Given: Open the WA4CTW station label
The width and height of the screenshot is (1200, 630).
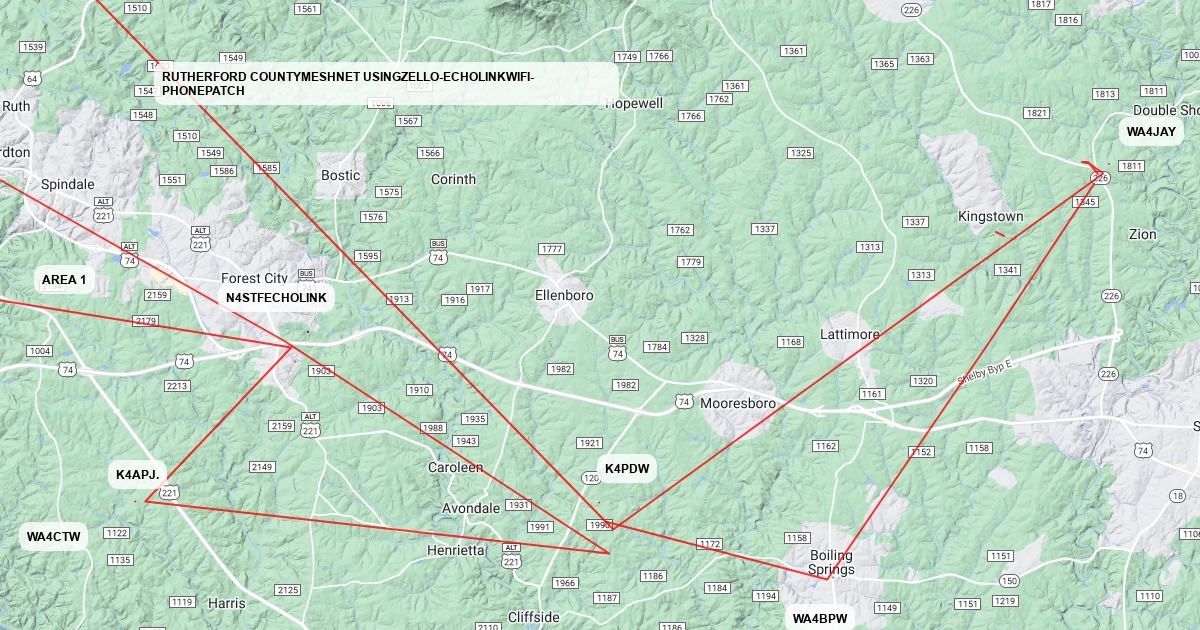Looking at the screenshot, I should 53,537.
